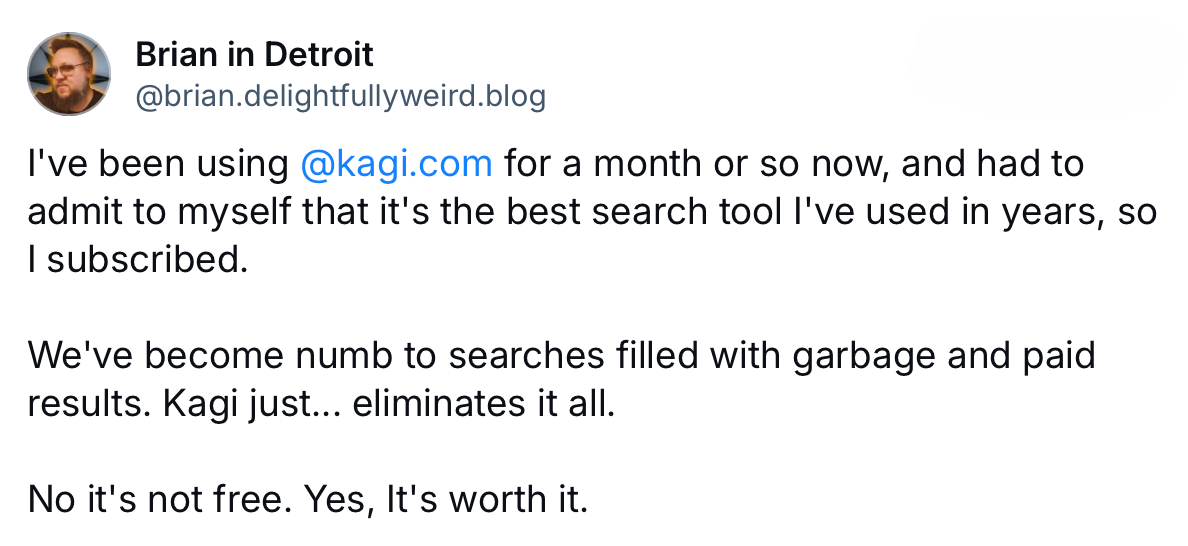Open the @kagi.com mention link
This screenshot has width=1188, height=546.
[396, 164]
